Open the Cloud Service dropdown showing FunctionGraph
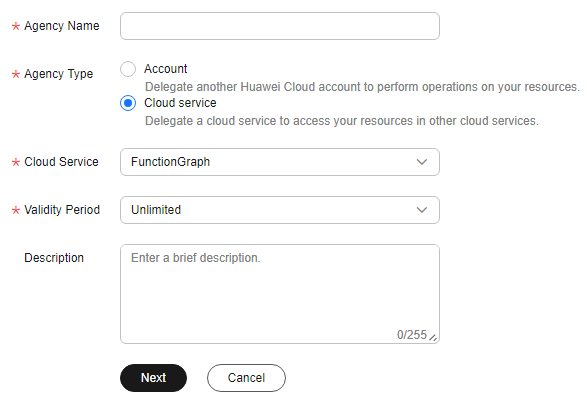The height and width of the screenshot is (407, 587). tap(280, 162)
